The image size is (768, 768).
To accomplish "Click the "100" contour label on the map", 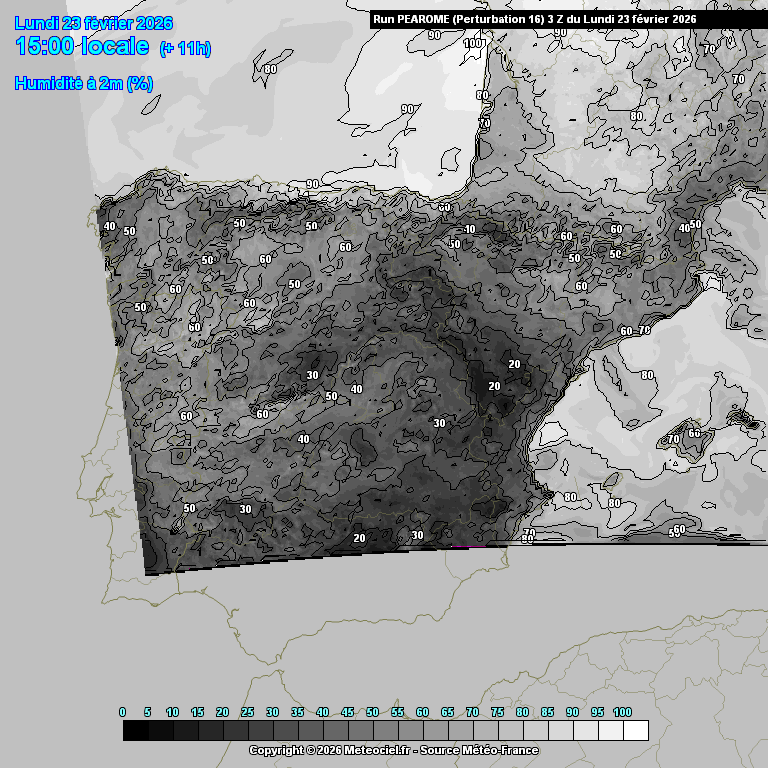I will pos(473,43).
